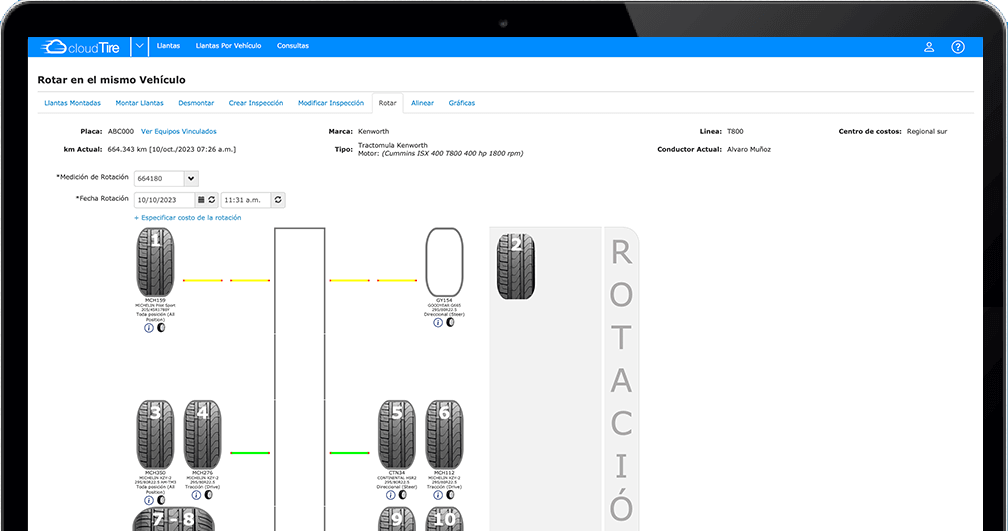Click the tire icon under MCH350
The height and width of the screenshot is (531, 1008).
pyautogui.click(x=161, y=500)
